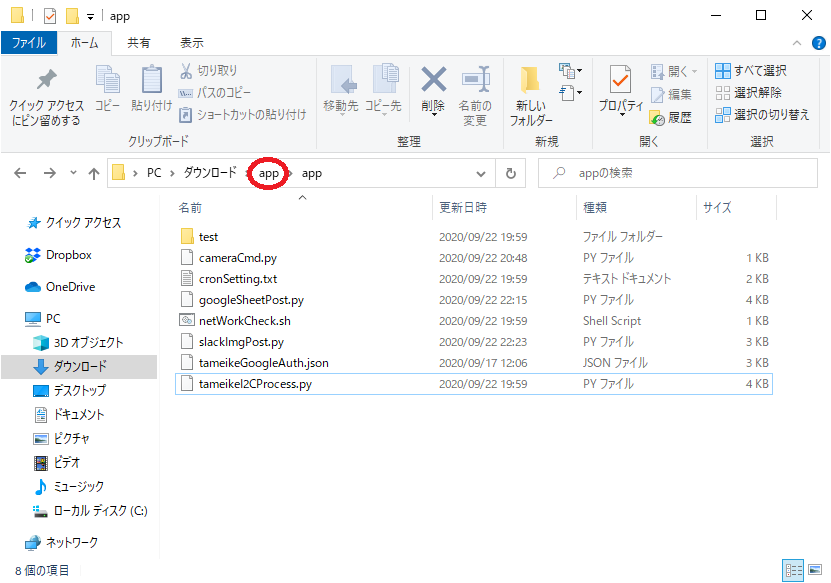
Task: Select Dropbox in the navigation pane
Action: pos(68,255)
